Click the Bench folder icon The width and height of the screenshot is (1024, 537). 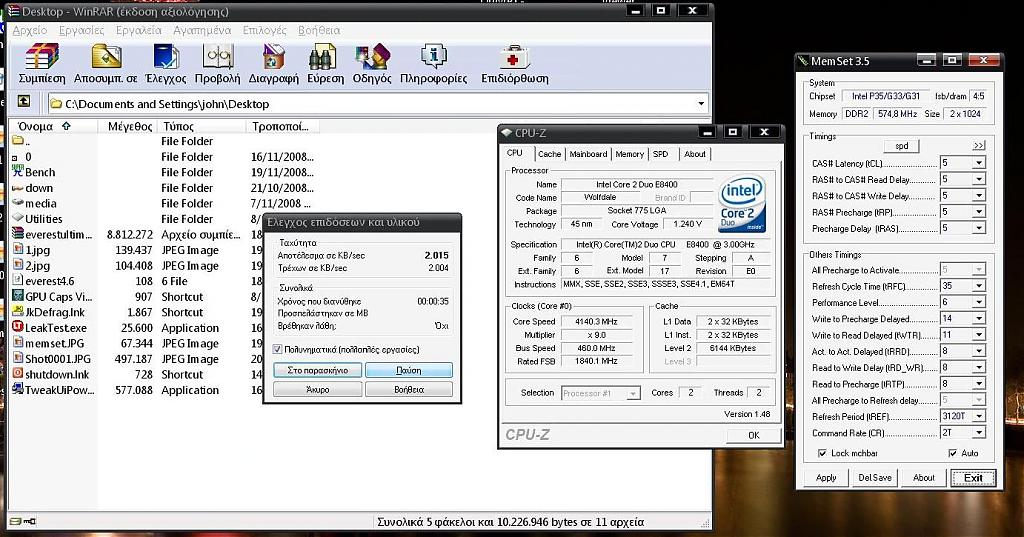point(18,172)
